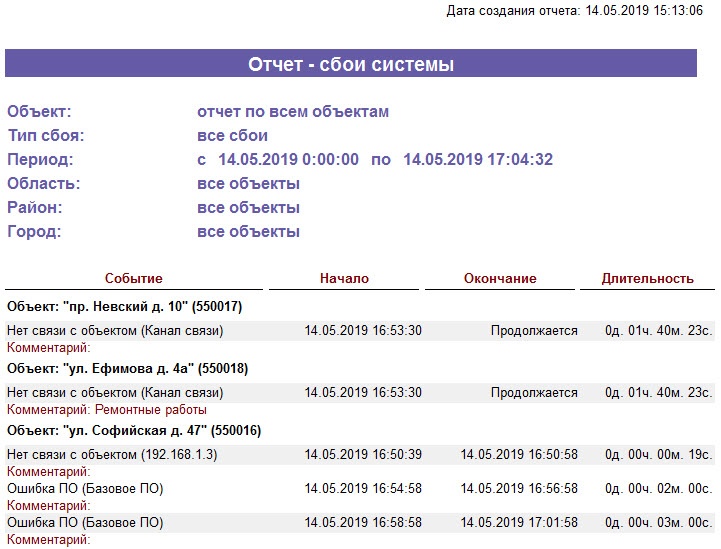Select the 'Начало' column header
Screen dimensions: 721x549
coord(344,278)
